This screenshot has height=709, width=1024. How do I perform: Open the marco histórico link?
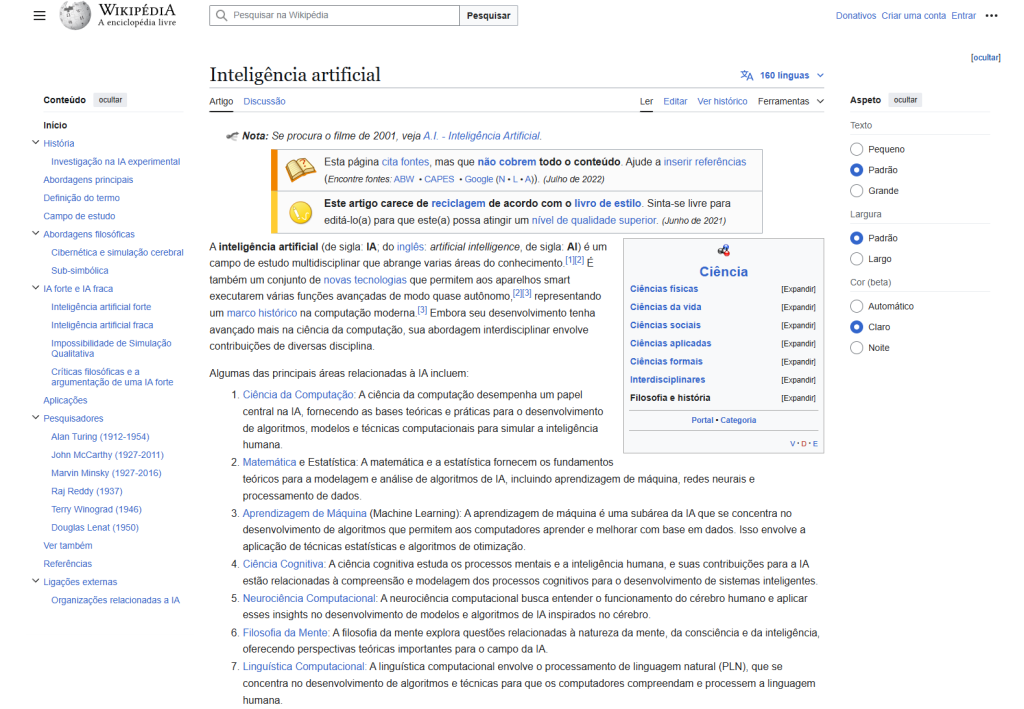[262, 313]
